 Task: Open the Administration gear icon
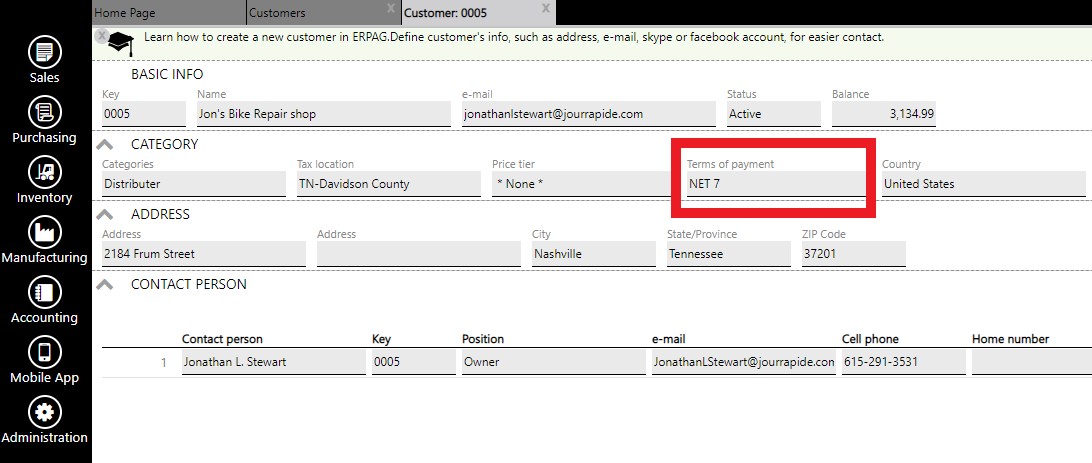point(44,412)
